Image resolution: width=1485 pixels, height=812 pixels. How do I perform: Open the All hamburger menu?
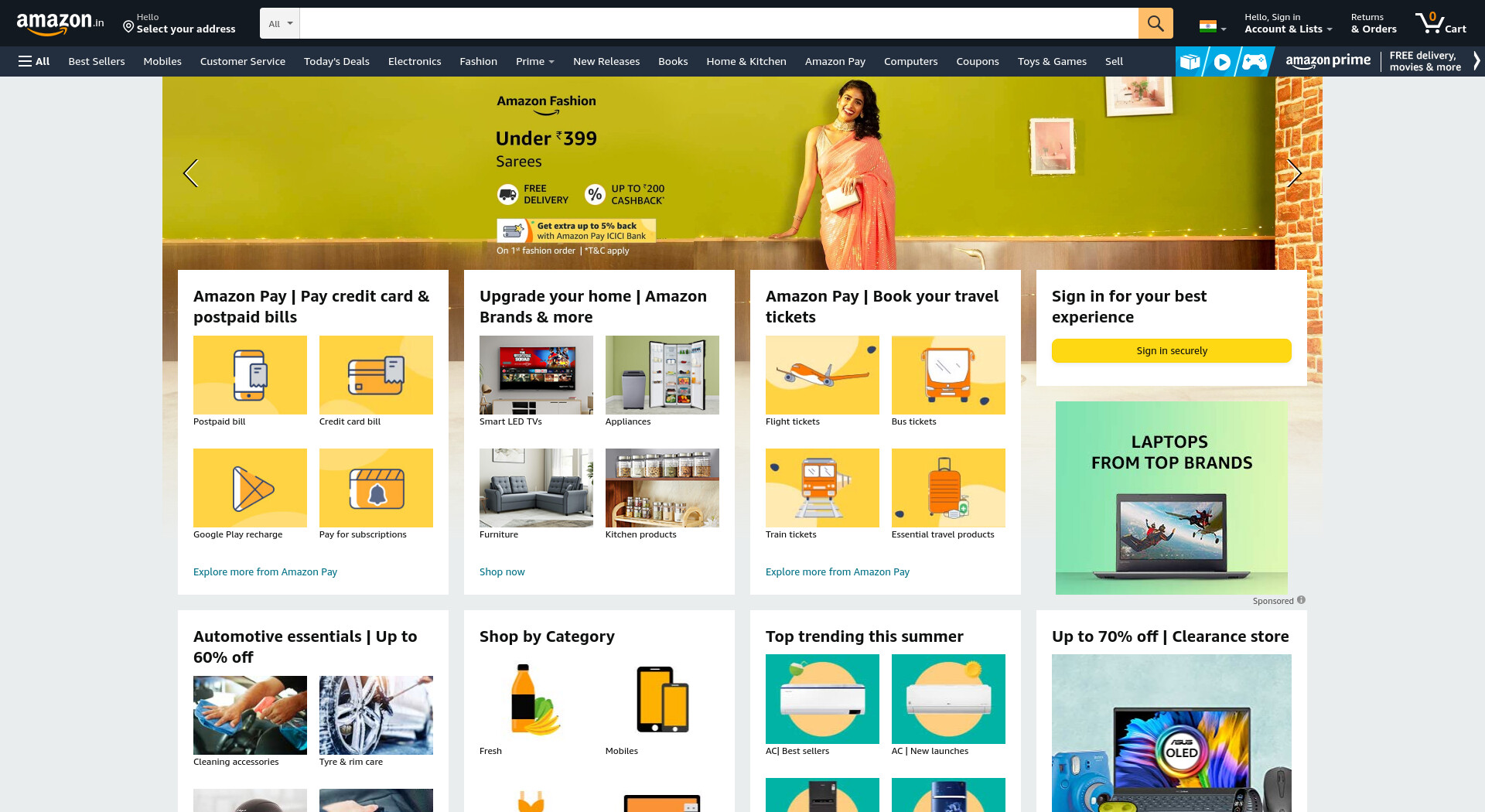[34, 61]
